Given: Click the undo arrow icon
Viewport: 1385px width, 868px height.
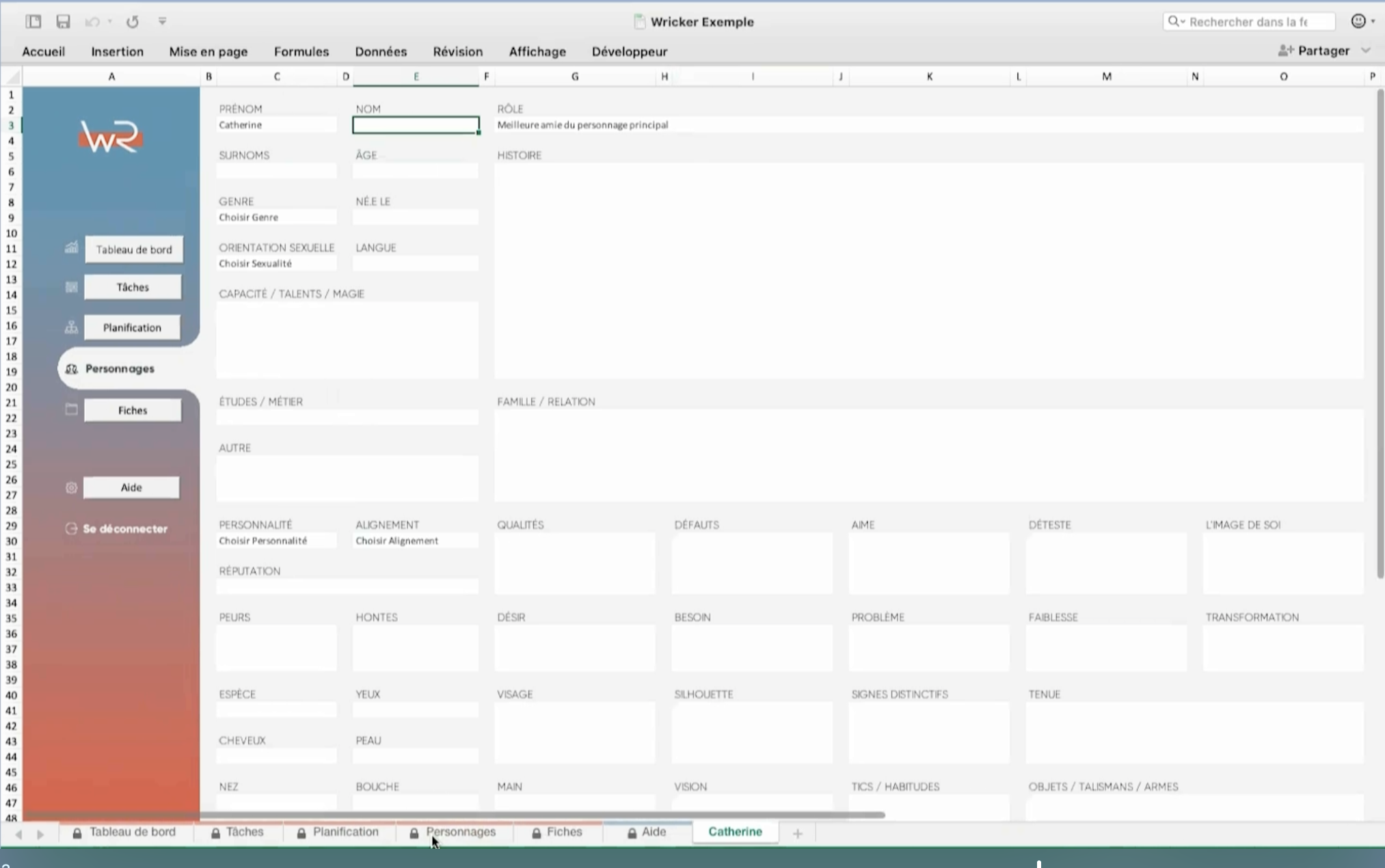Looking at the screenshot, I should coord(92,22).
